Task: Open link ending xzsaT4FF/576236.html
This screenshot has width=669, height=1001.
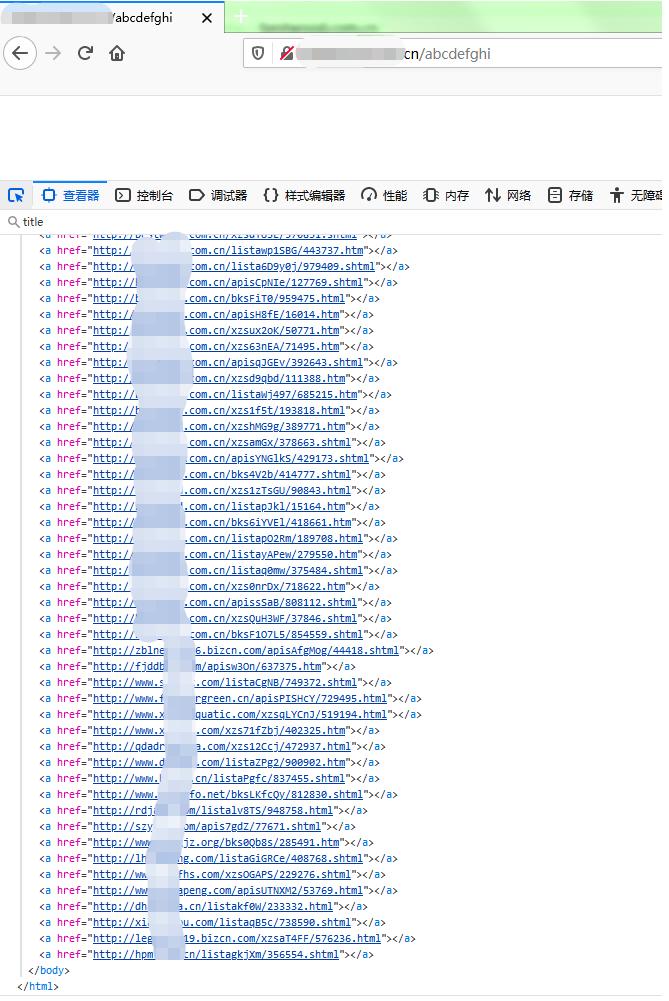Action: (x=237, y=938)
